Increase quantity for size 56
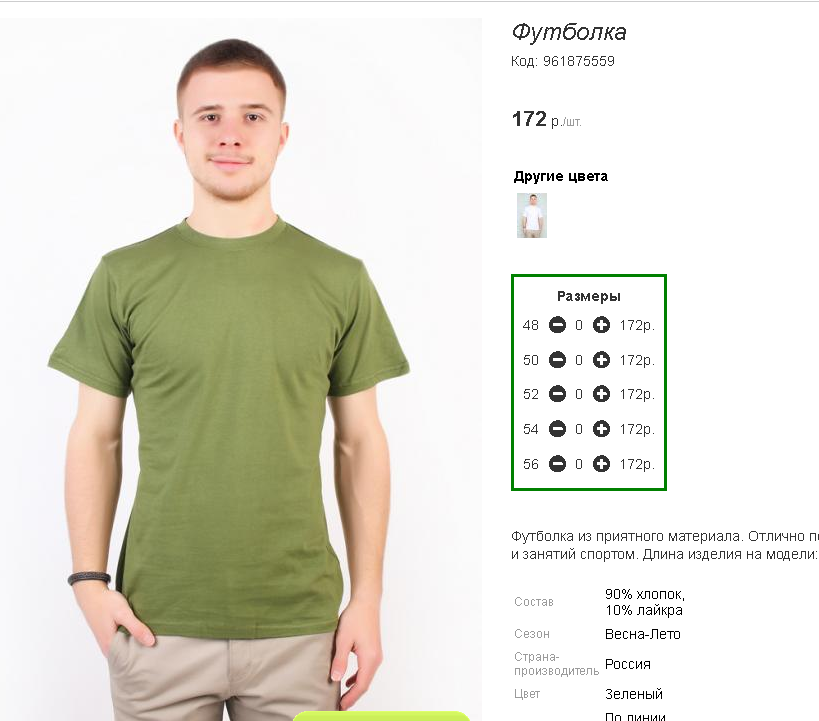 click(x=601, y=464)
